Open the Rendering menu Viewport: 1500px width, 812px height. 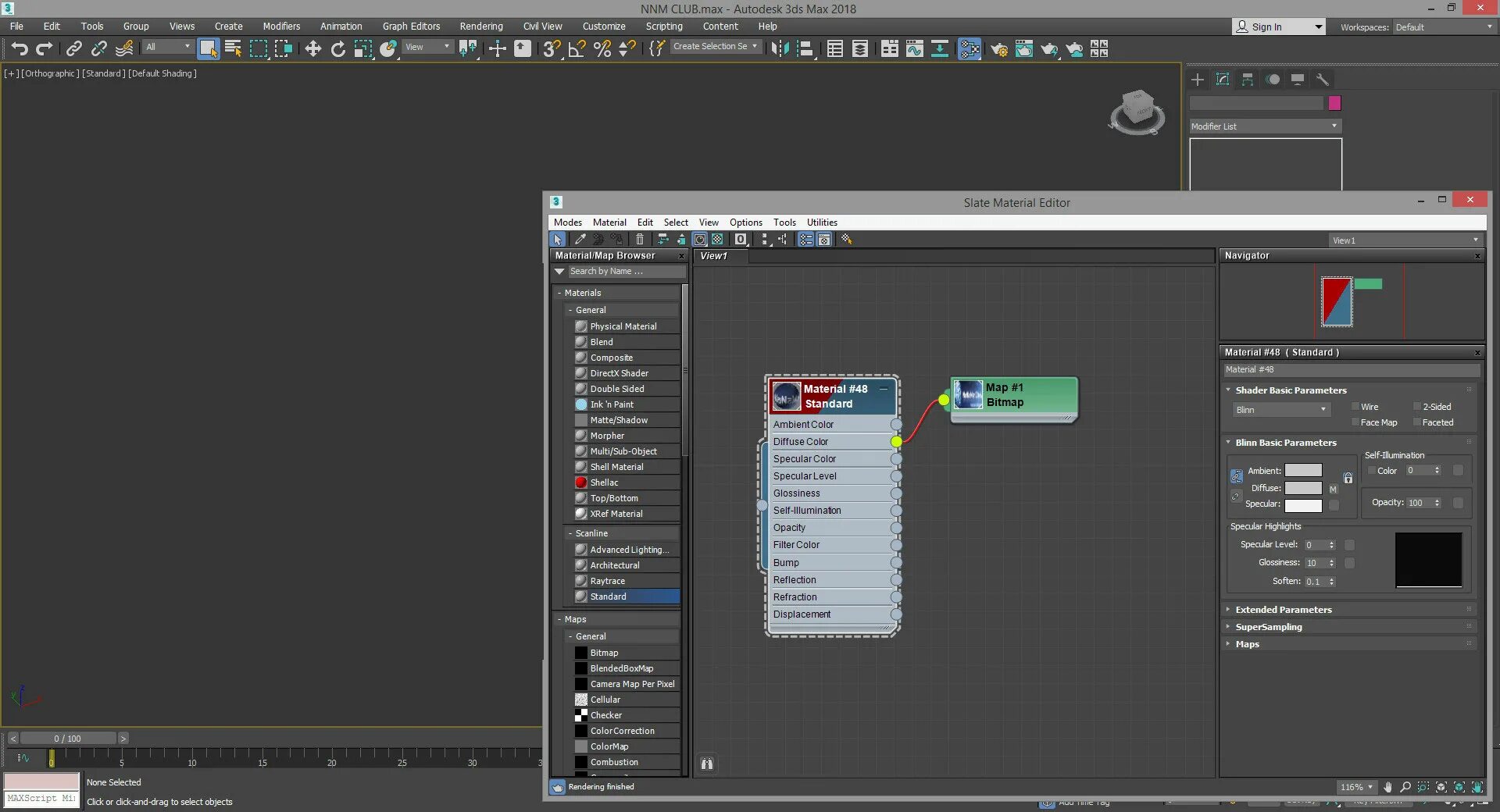[480, 26]
